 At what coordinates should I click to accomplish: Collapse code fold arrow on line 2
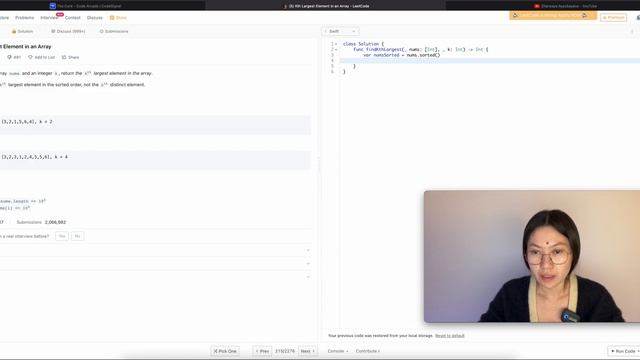pos(336,50)
